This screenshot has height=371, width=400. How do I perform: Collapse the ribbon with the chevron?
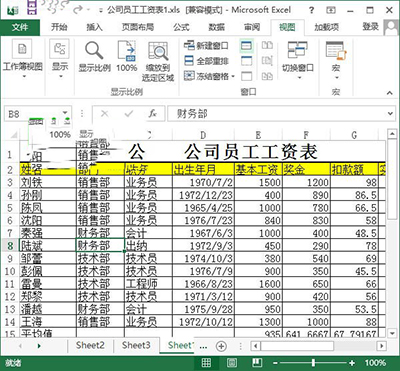[390, 93]
